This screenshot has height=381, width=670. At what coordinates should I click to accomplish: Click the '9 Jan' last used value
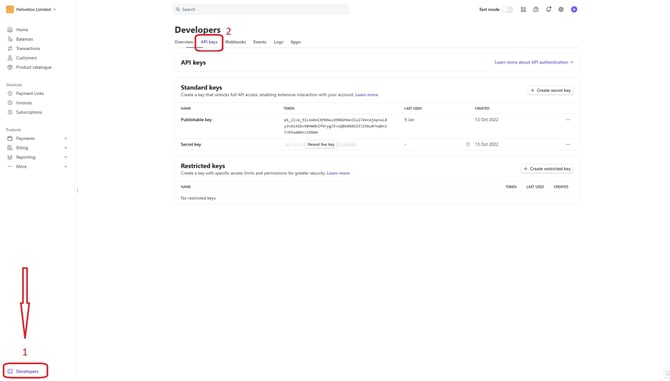409,120
